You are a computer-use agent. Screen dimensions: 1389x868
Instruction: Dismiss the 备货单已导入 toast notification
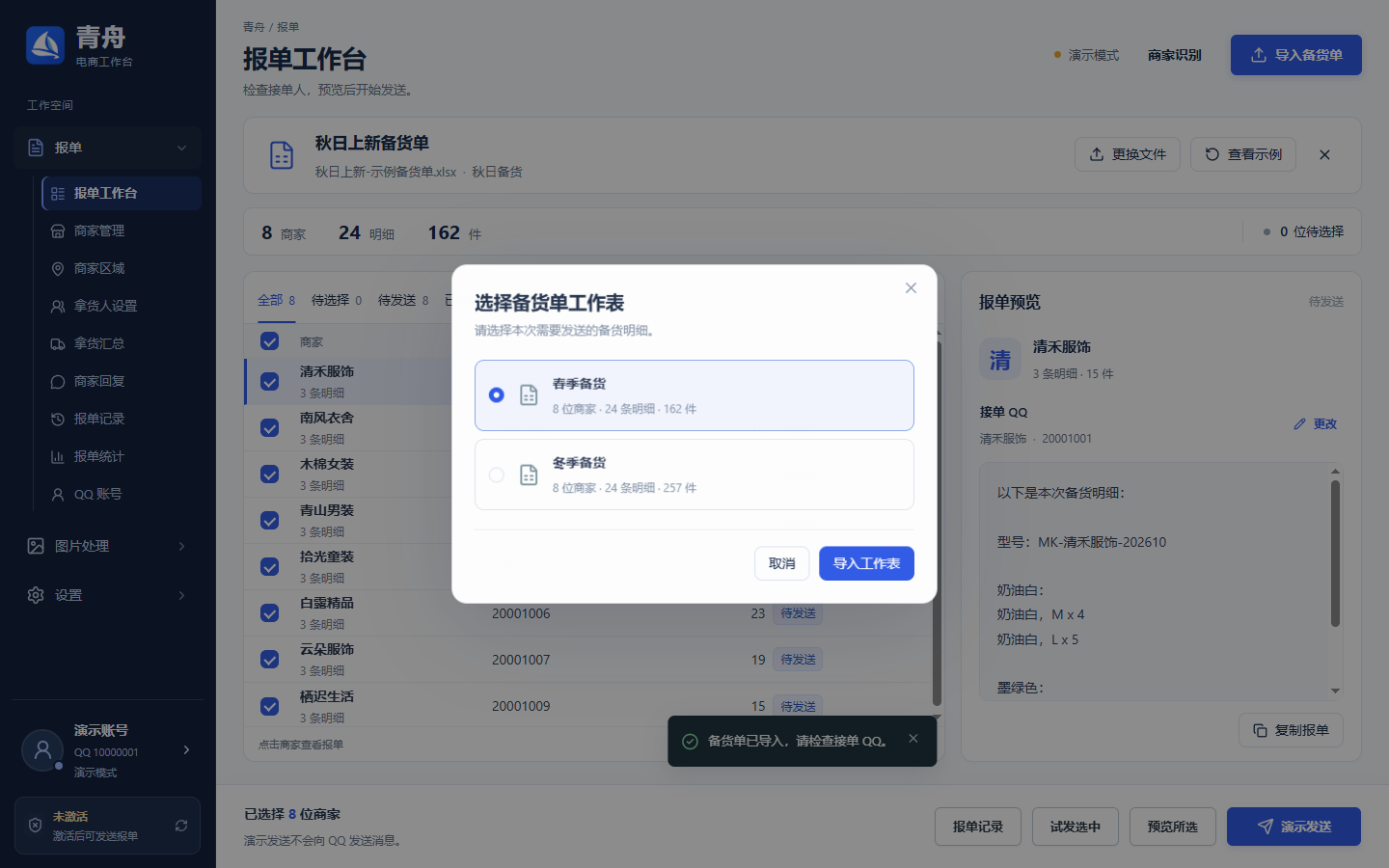point(913,739)
